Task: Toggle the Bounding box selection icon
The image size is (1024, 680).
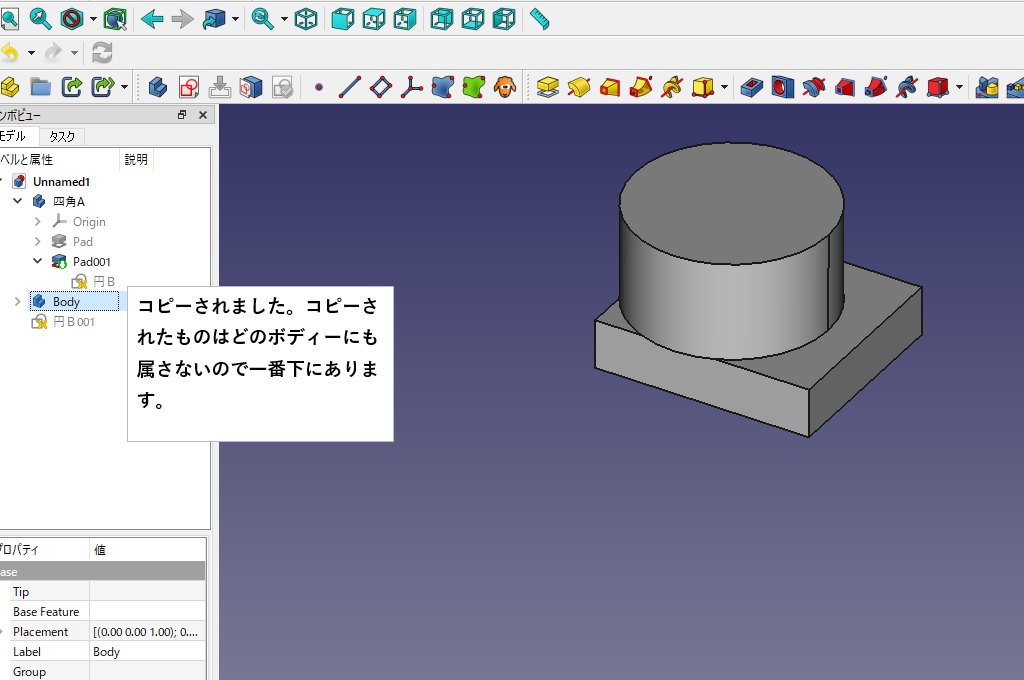Action: (115, 19)
